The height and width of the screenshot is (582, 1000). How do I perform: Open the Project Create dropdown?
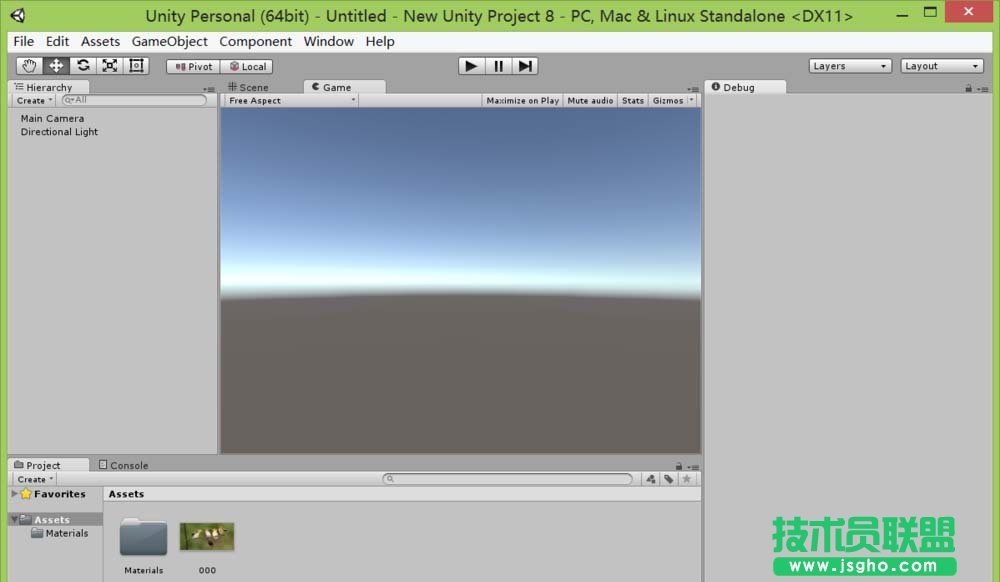(x=35, y=479)
